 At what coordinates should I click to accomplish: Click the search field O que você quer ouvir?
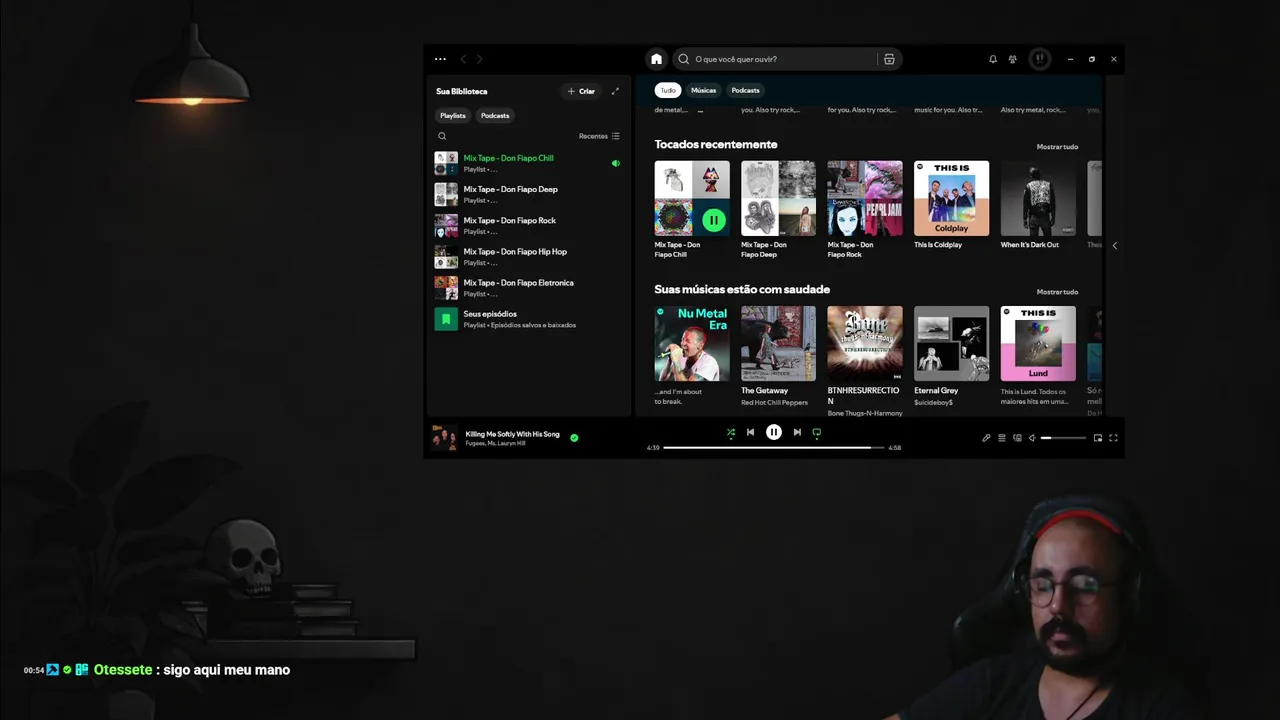(x=786, y=59)
